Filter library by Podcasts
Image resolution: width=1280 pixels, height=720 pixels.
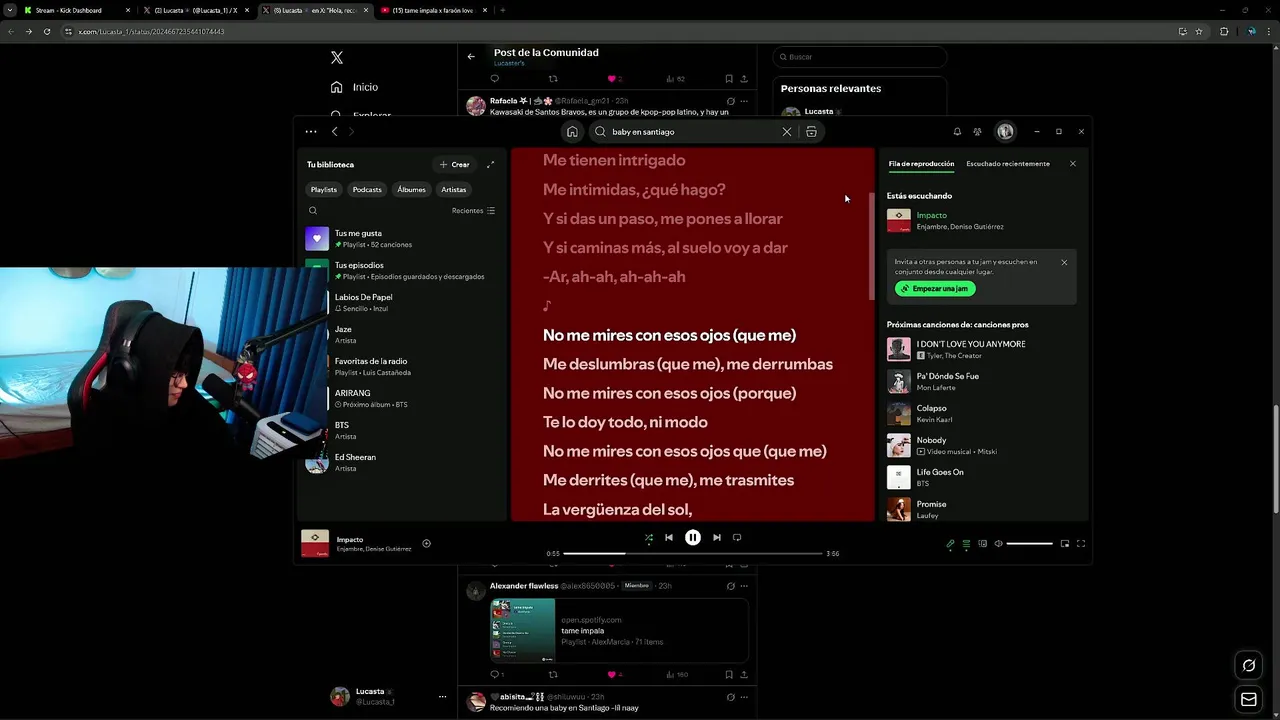coord(367,189)
